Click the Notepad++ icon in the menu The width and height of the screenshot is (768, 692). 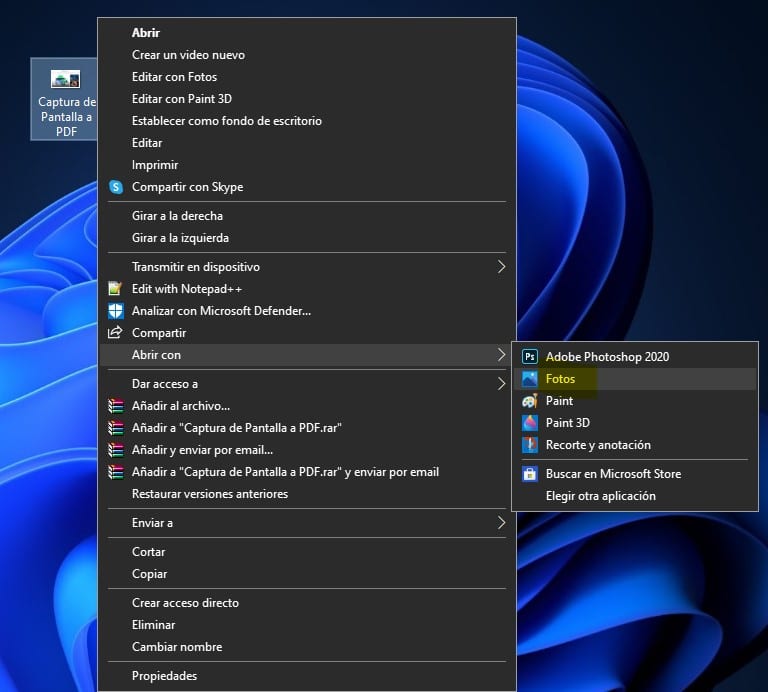(116, 289)
